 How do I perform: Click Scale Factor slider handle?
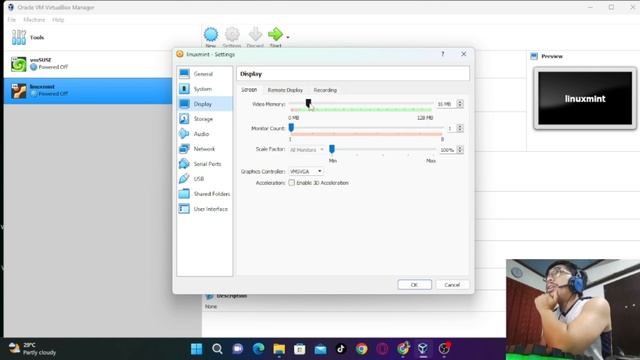coord(332,149)
